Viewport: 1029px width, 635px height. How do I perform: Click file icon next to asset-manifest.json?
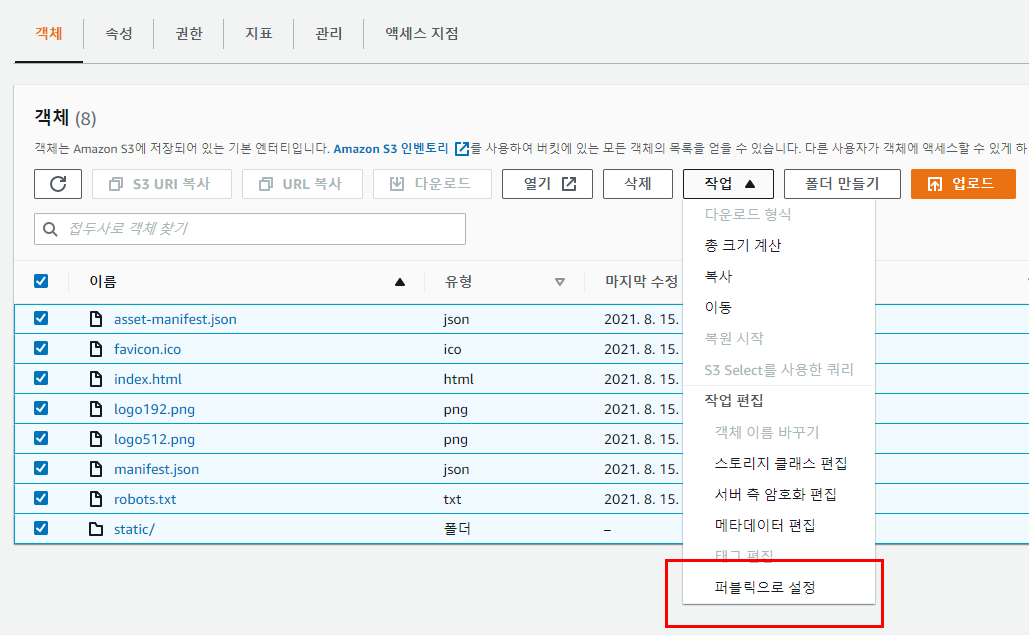coord(96,319)
